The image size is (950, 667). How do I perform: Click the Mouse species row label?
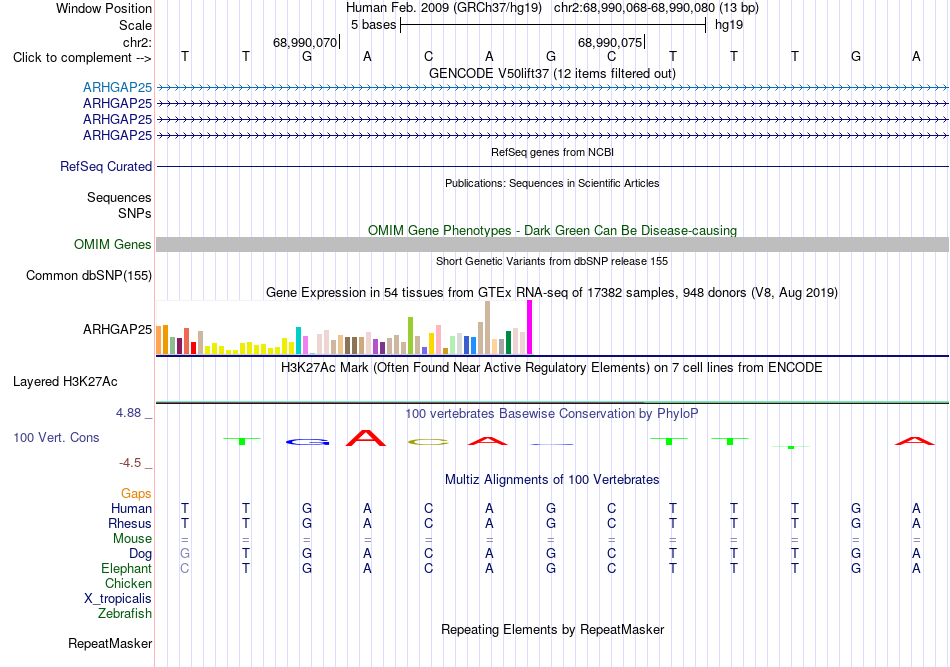tap(132, 539)
